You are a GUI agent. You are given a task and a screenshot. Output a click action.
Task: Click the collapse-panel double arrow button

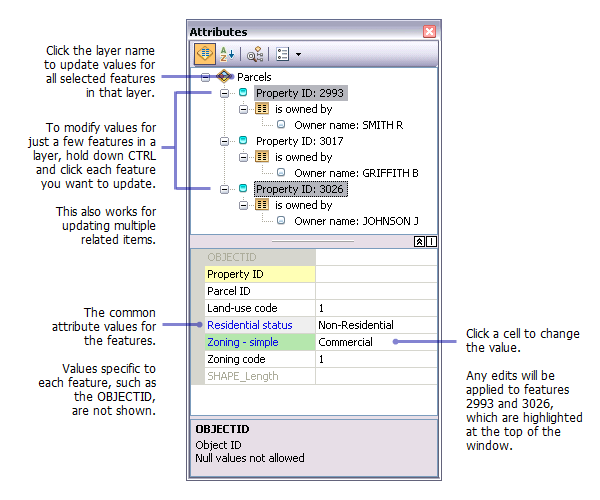point(419,241)
